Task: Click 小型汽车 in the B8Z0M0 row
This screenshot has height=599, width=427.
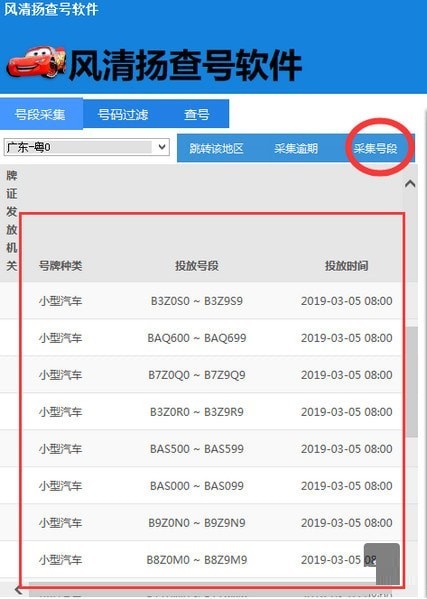Action: click(x=60, y=560)
